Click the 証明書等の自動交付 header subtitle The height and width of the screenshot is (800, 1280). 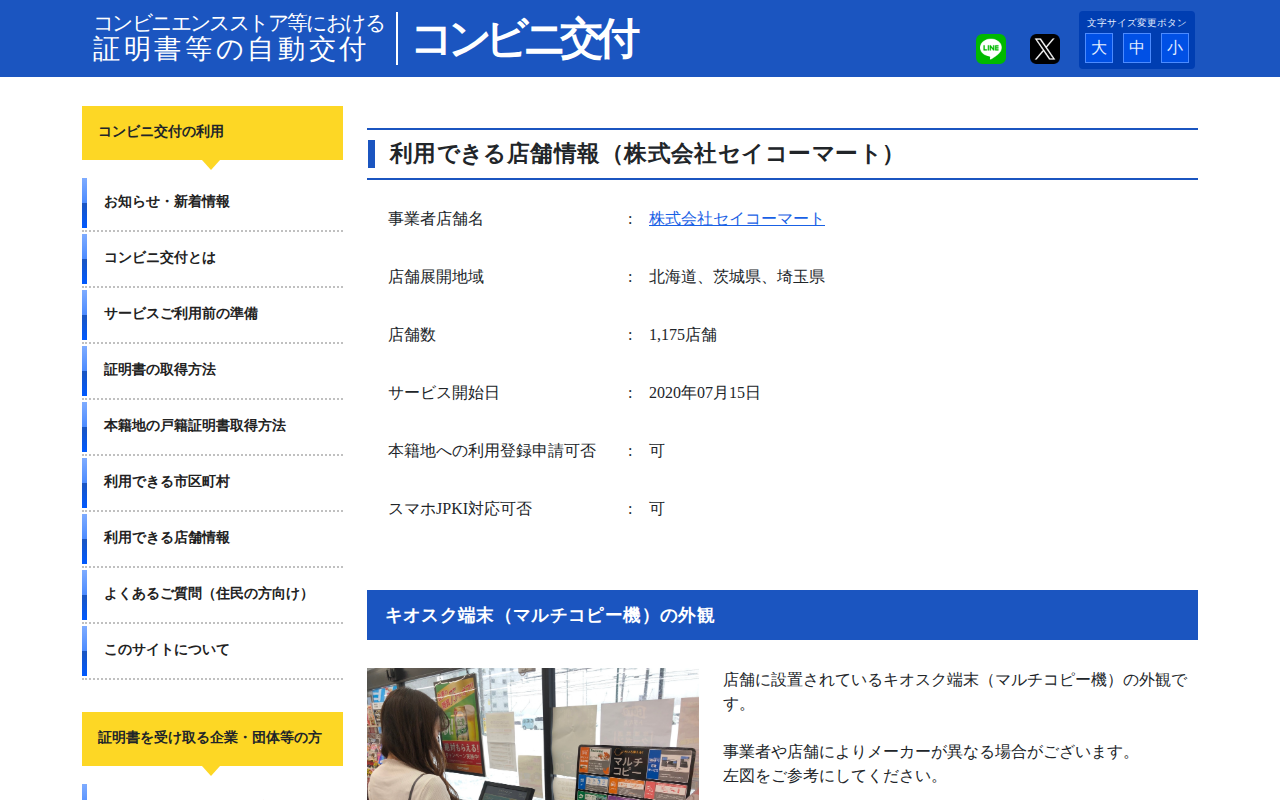(230, 49)
